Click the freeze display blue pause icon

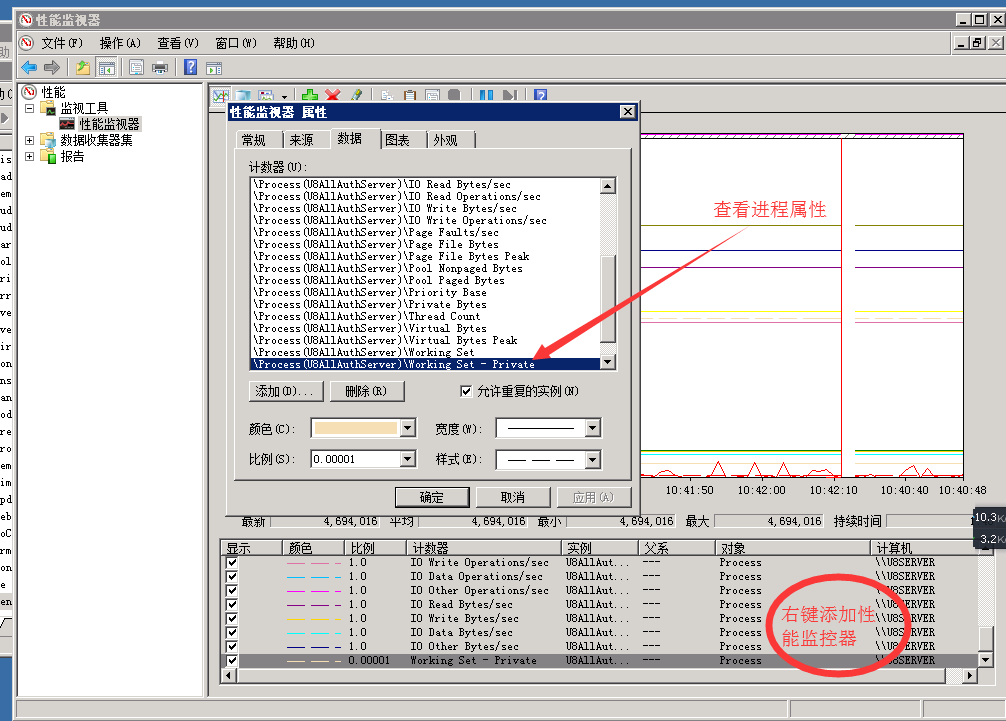(x=486, y=96)
